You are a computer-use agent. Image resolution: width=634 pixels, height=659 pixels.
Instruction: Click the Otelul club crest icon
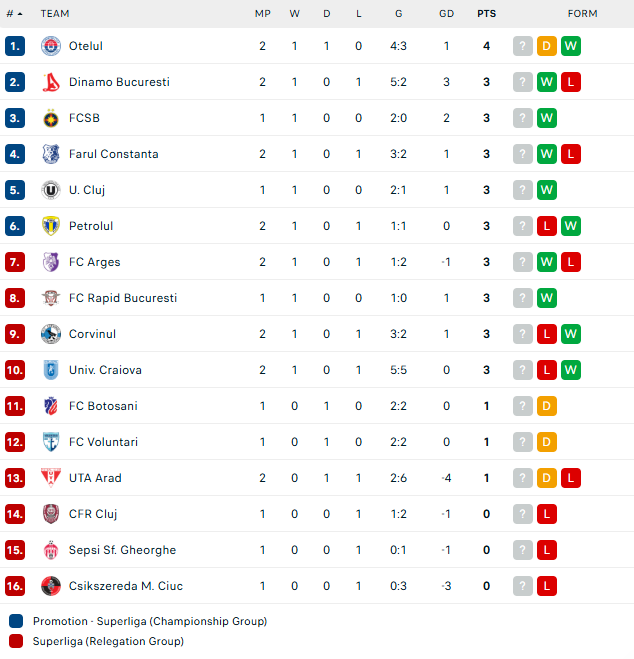[x=51, y=46]
